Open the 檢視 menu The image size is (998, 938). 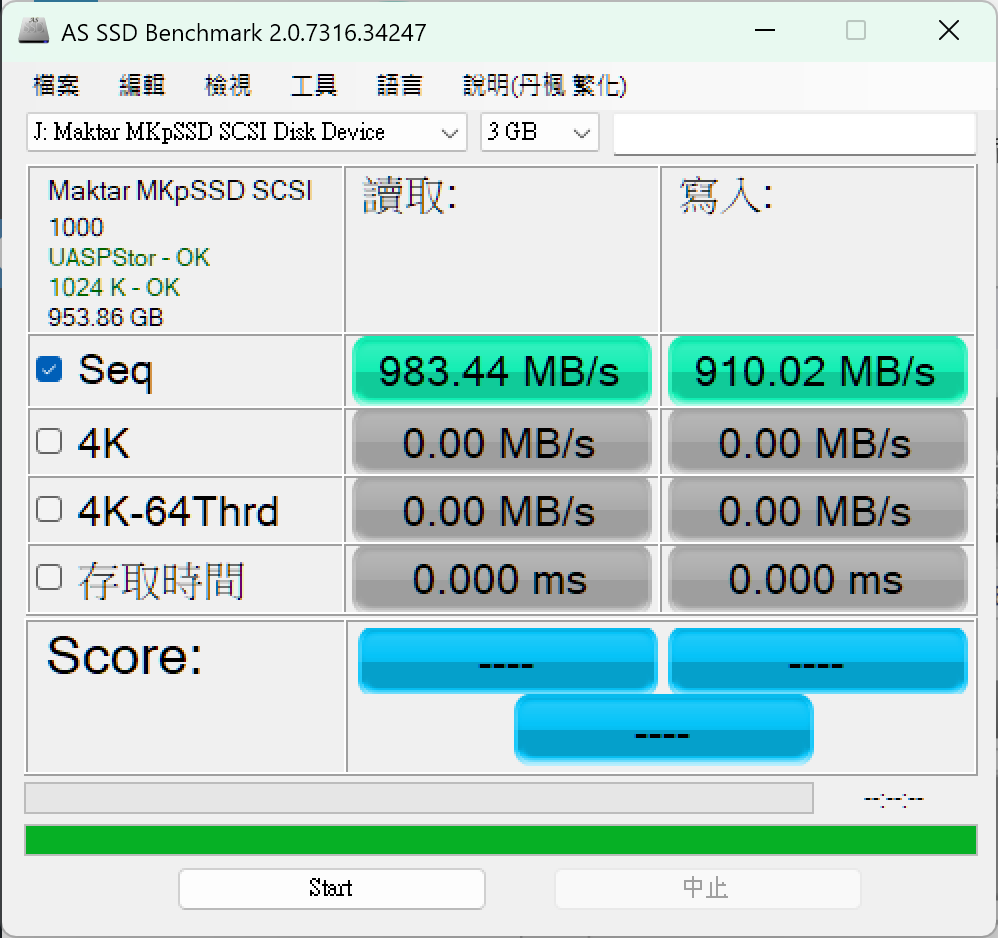point(228,86)
